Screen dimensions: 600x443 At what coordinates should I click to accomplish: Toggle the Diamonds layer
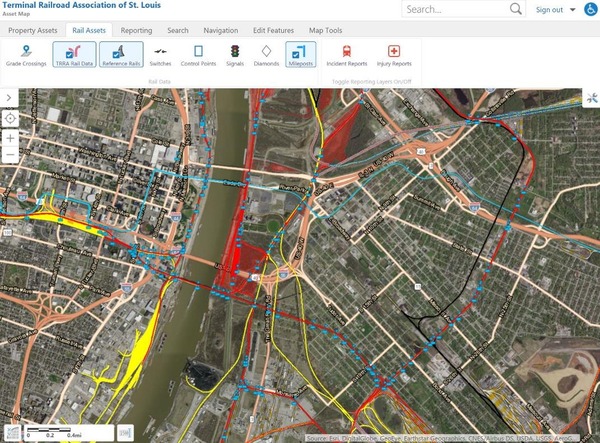tap(266, 55)
